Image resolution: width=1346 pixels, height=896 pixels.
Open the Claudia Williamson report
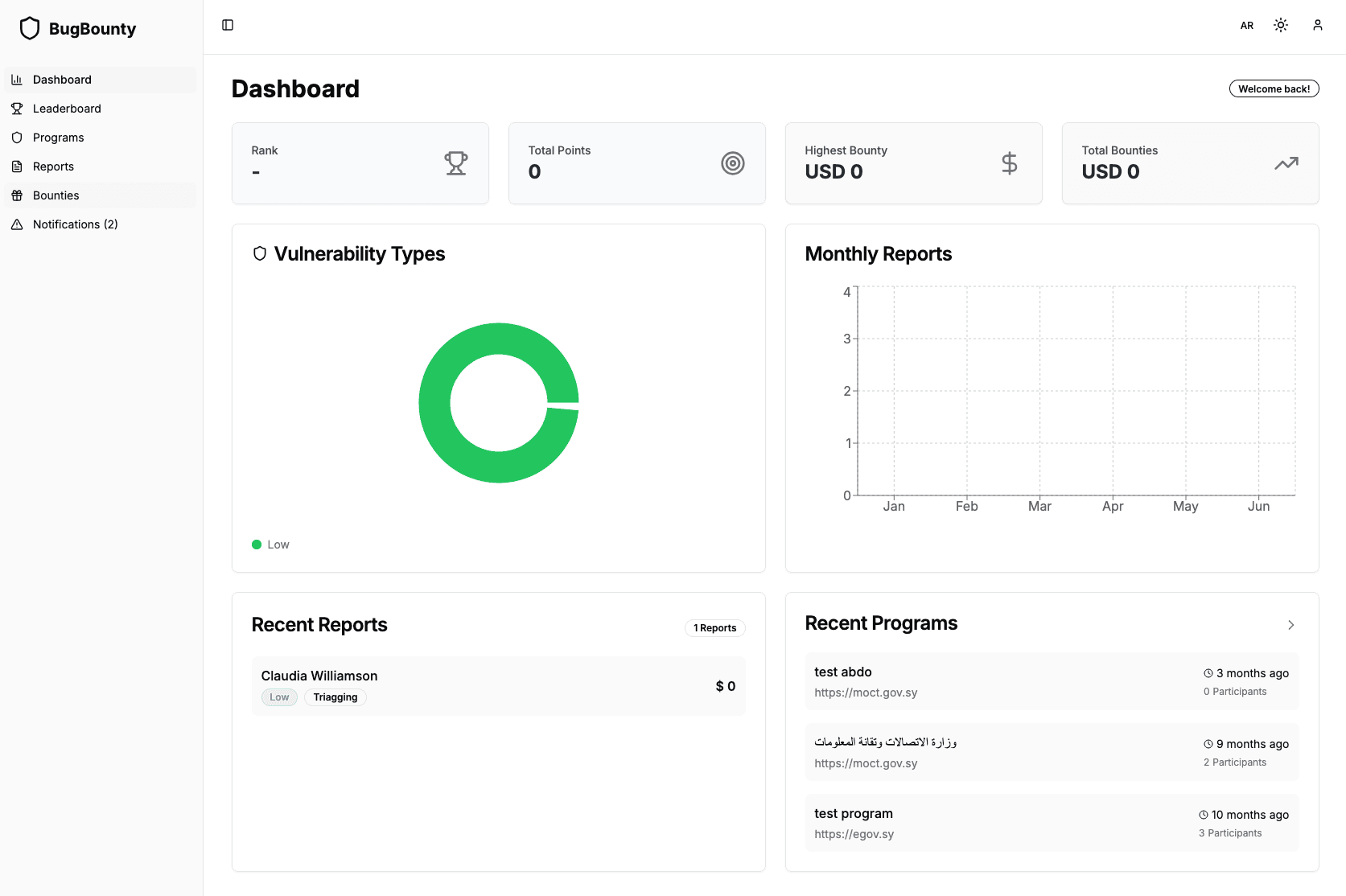[499, 686]
